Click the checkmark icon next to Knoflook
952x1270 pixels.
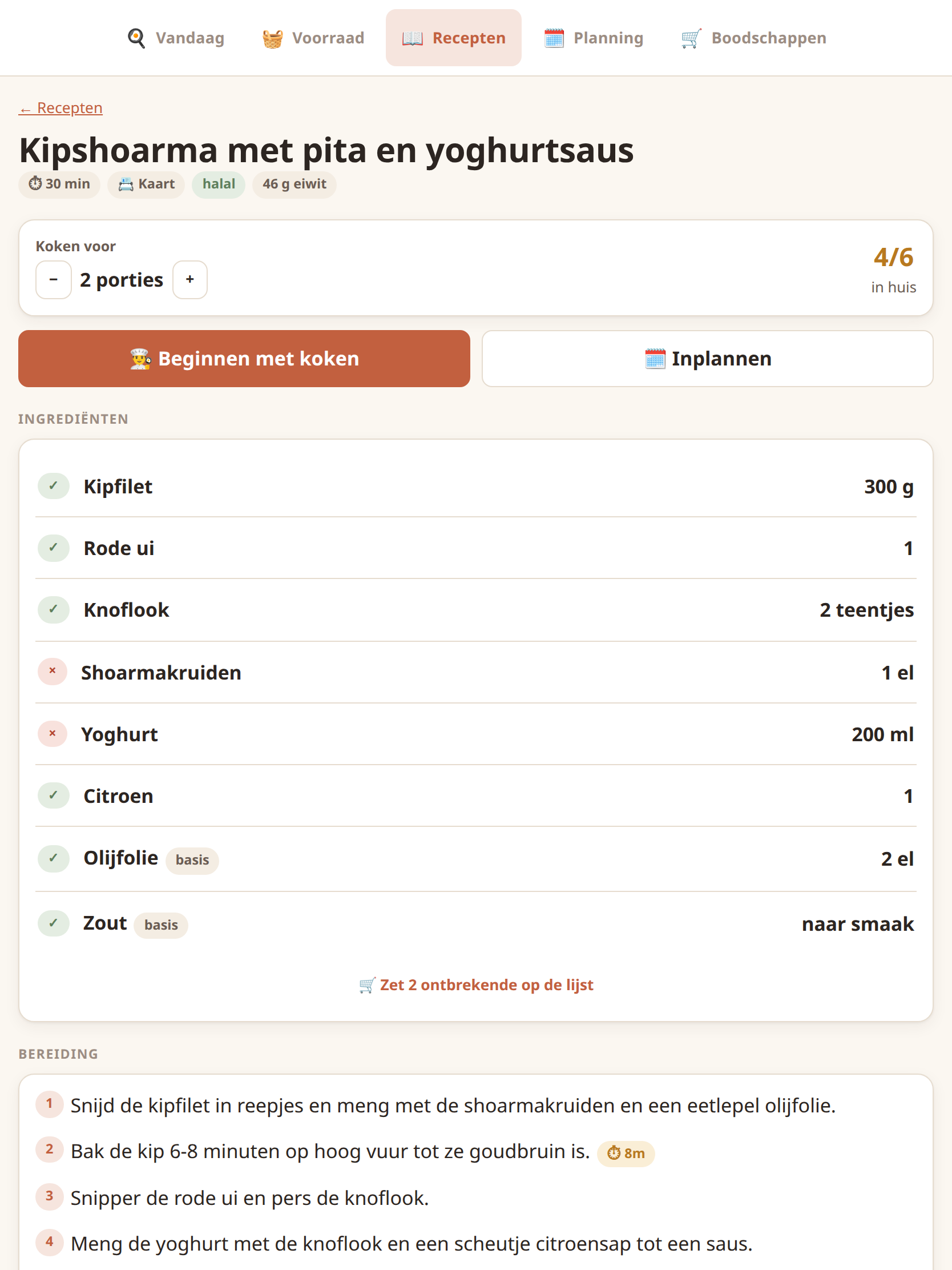pos(54,609)
